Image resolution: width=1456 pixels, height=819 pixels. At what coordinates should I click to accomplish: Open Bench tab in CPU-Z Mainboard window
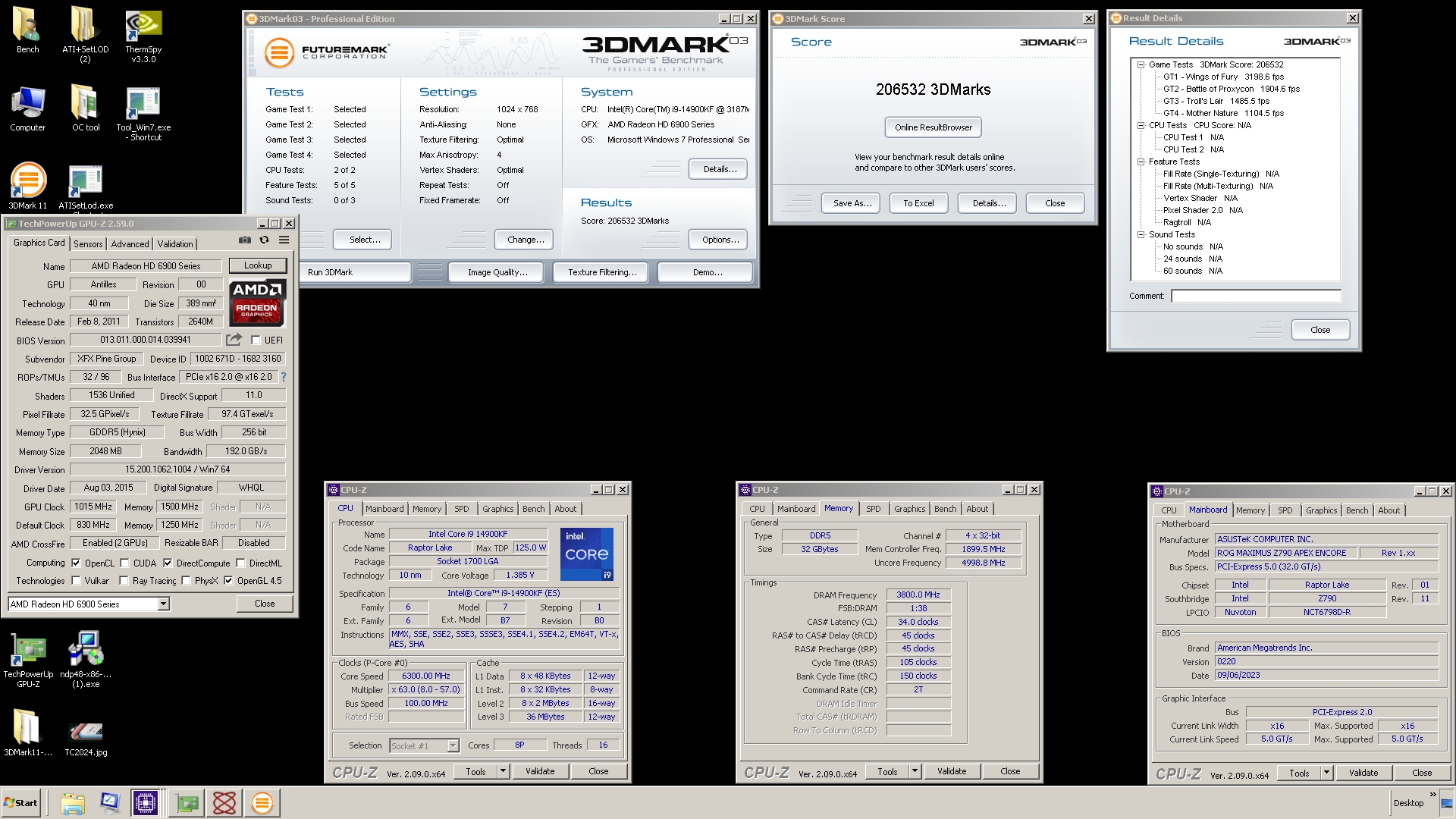1357,510
